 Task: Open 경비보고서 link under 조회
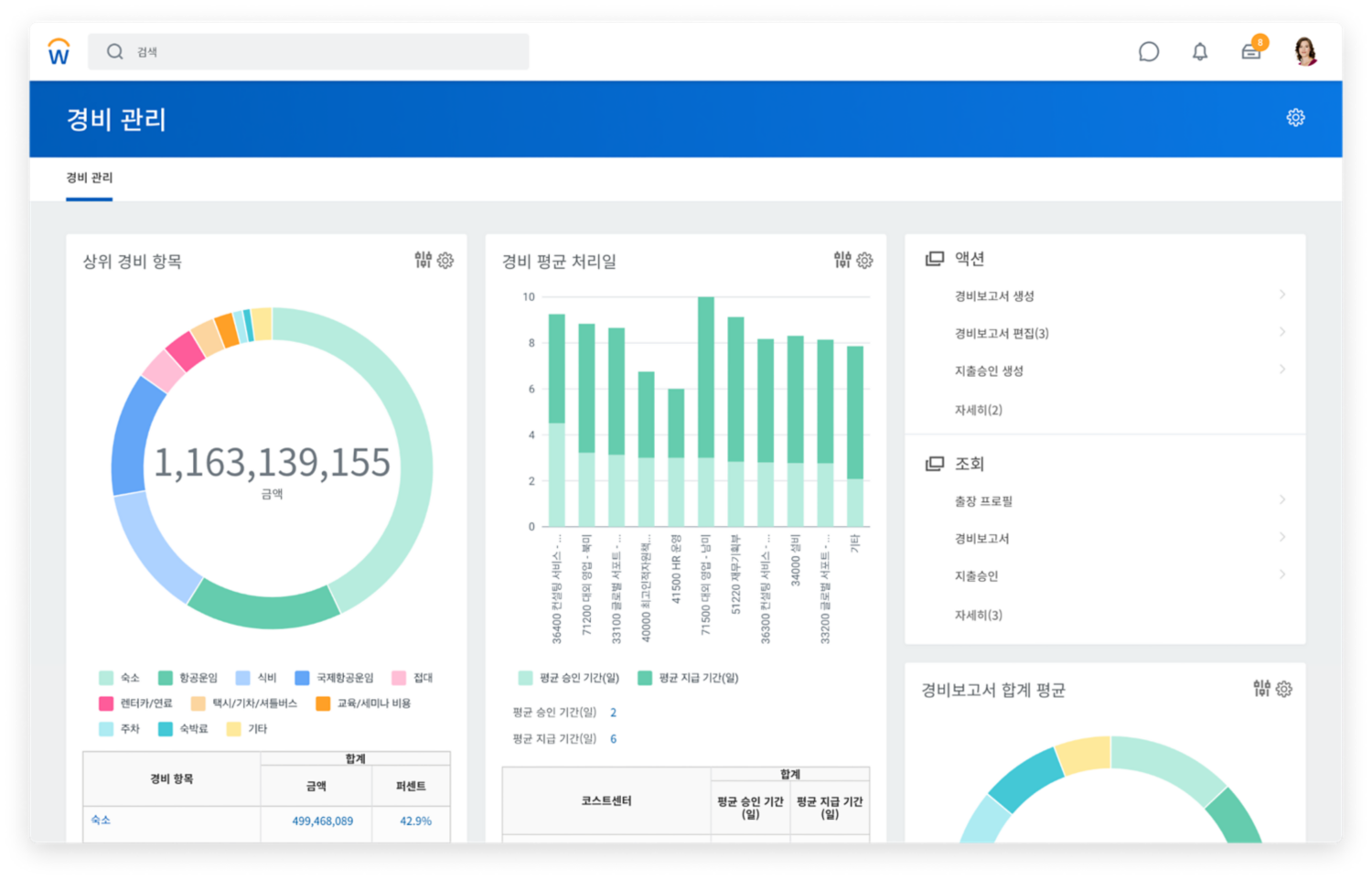981,539
